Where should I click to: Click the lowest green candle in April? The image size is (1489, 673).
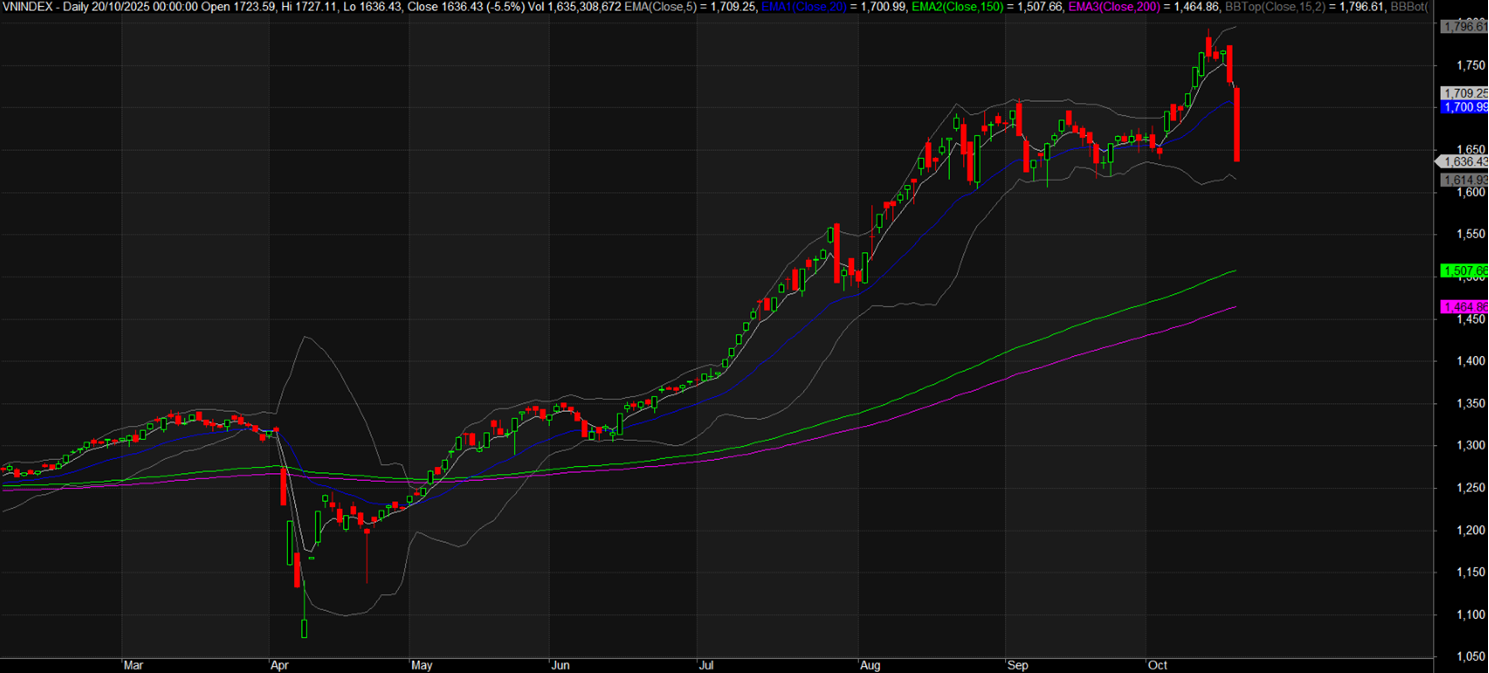point(304,628)
